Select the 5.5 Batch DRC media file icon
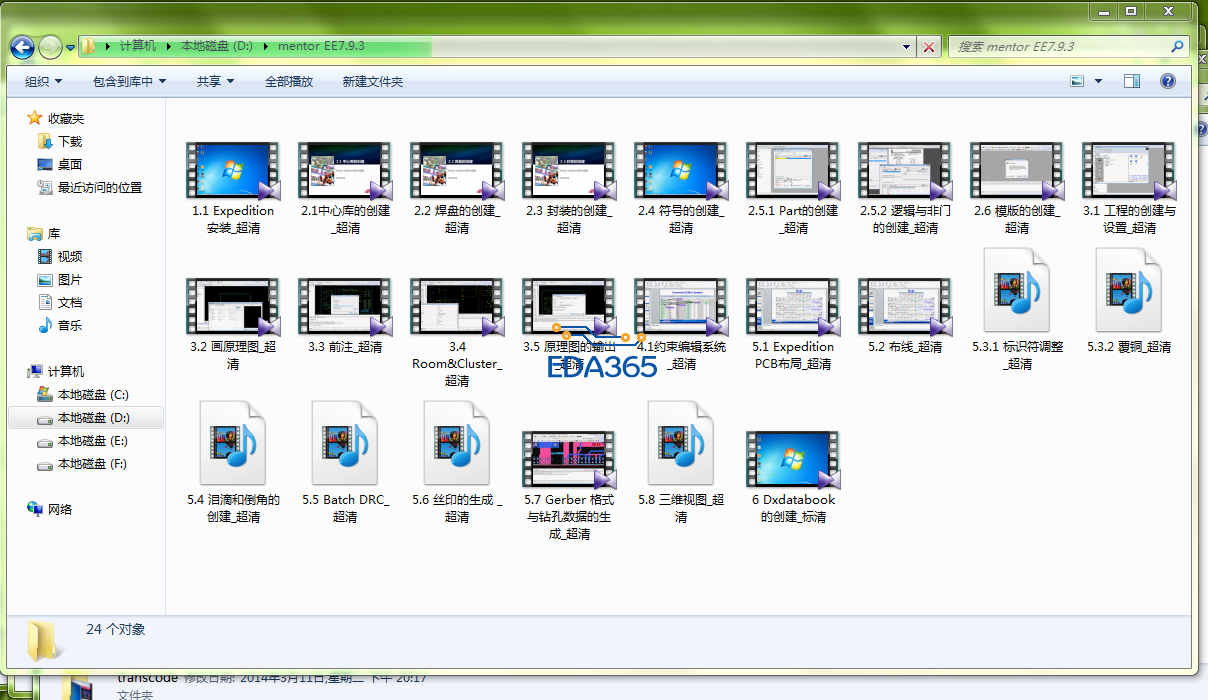 [345, 443]
